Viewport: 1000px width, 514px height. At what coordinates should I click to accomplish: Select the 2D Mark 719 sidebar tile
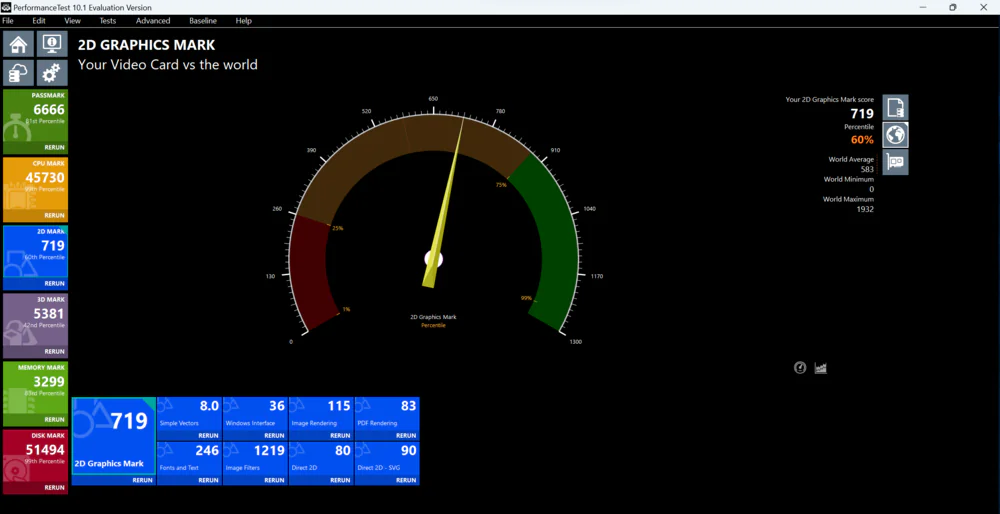35,252
